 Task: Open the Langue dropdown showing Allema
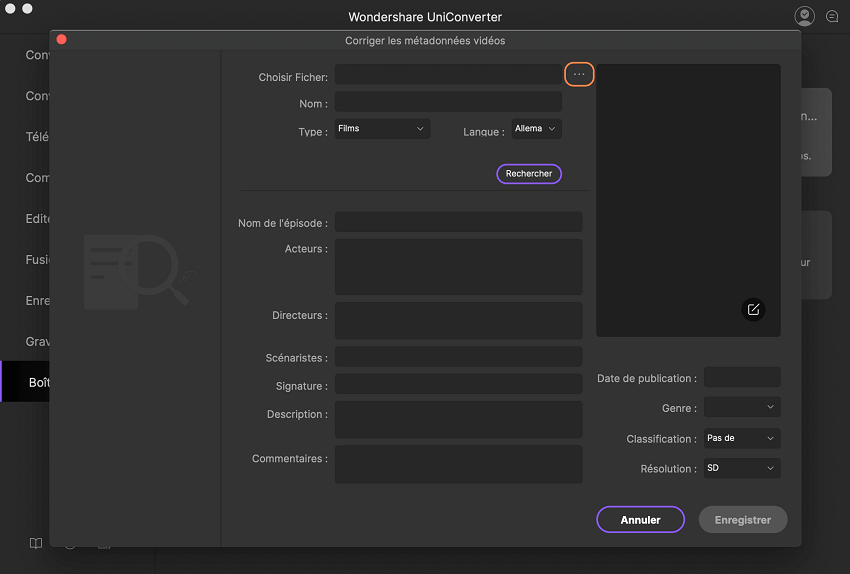(536, 128)
